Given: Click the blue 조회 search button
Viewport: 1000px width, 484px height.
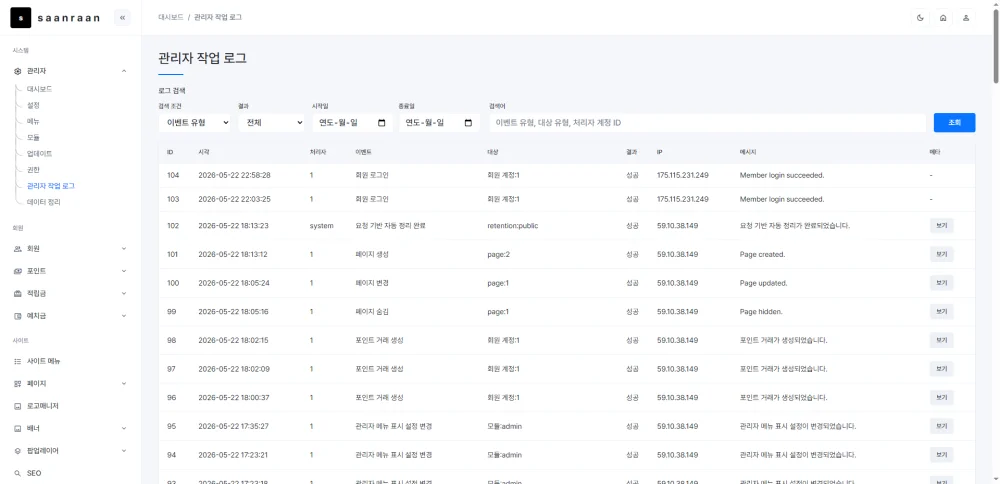Looking at the screenshot, I should (x=954, y=122).
